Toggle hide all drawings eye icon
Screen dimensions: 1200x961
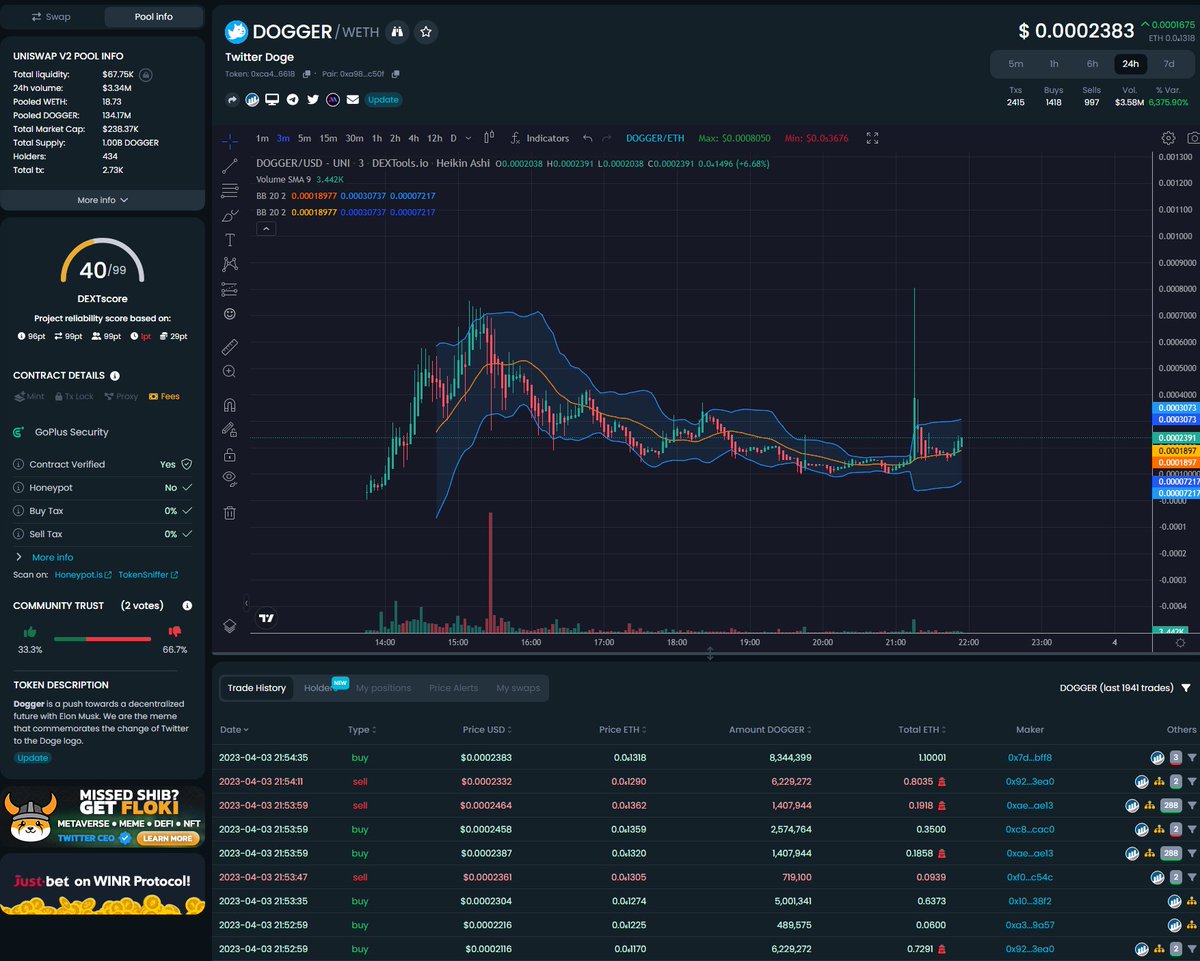coord(230,479)
